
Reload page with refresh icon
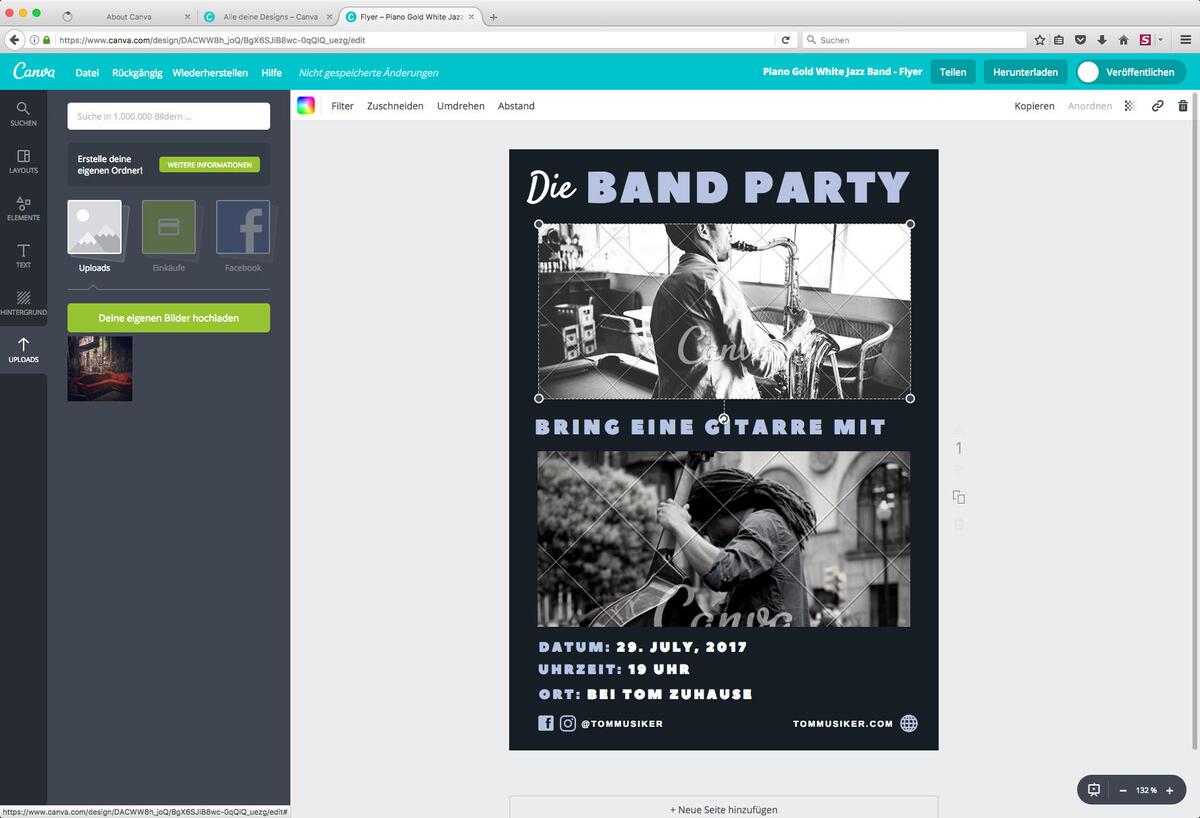[x=786, y=40]
